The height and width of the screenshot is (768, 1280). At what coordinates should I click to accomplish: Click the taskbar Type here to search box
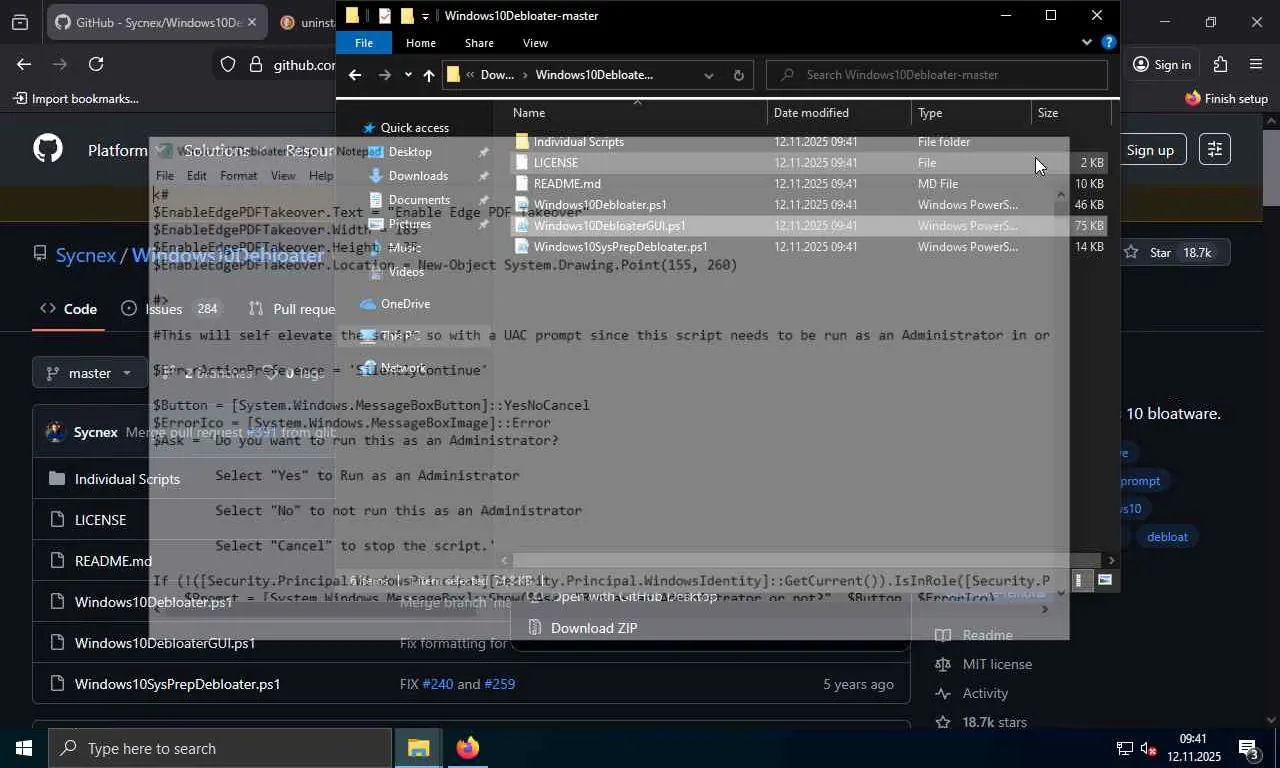click(x=220, y=748)
